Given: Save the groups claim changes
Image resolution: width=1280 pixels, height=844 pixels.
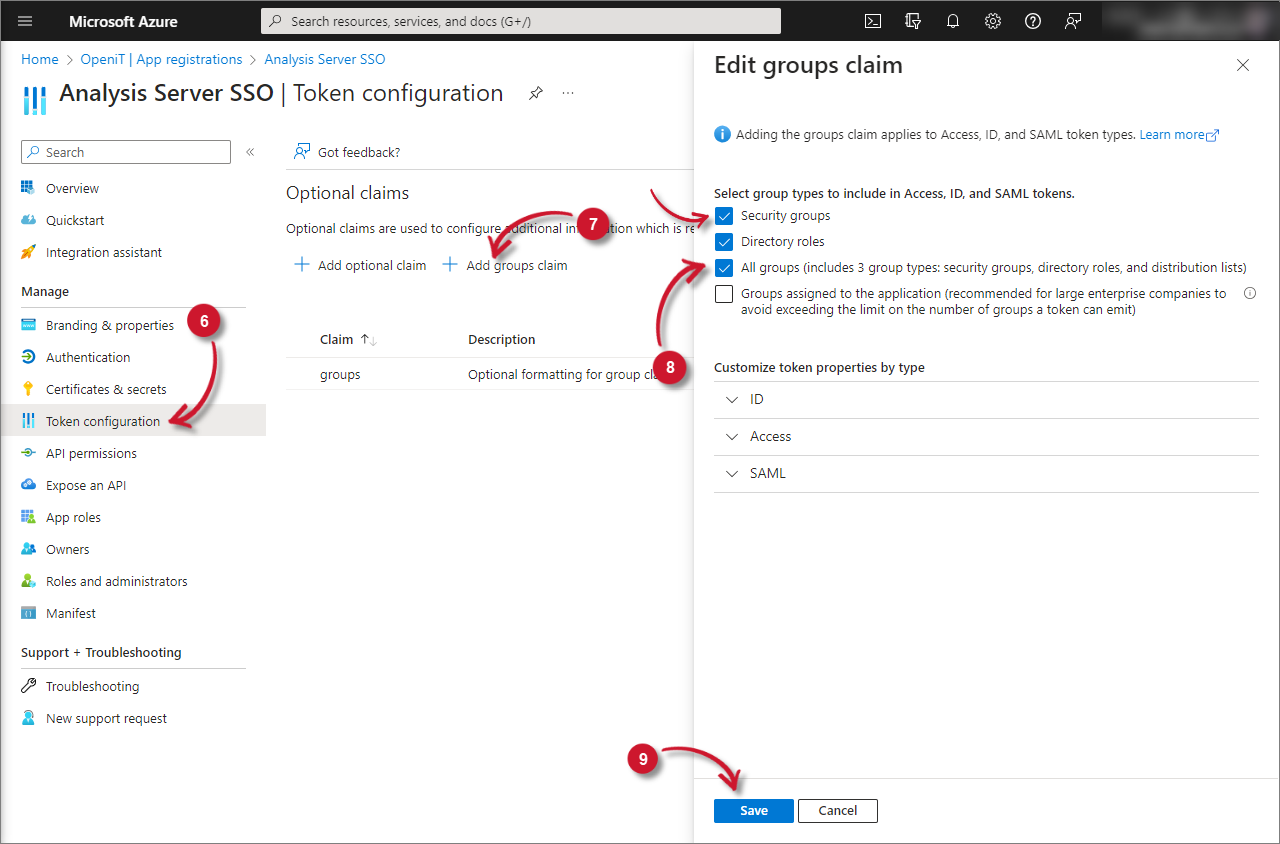Looking at the screenshot, I should (753, 810).
